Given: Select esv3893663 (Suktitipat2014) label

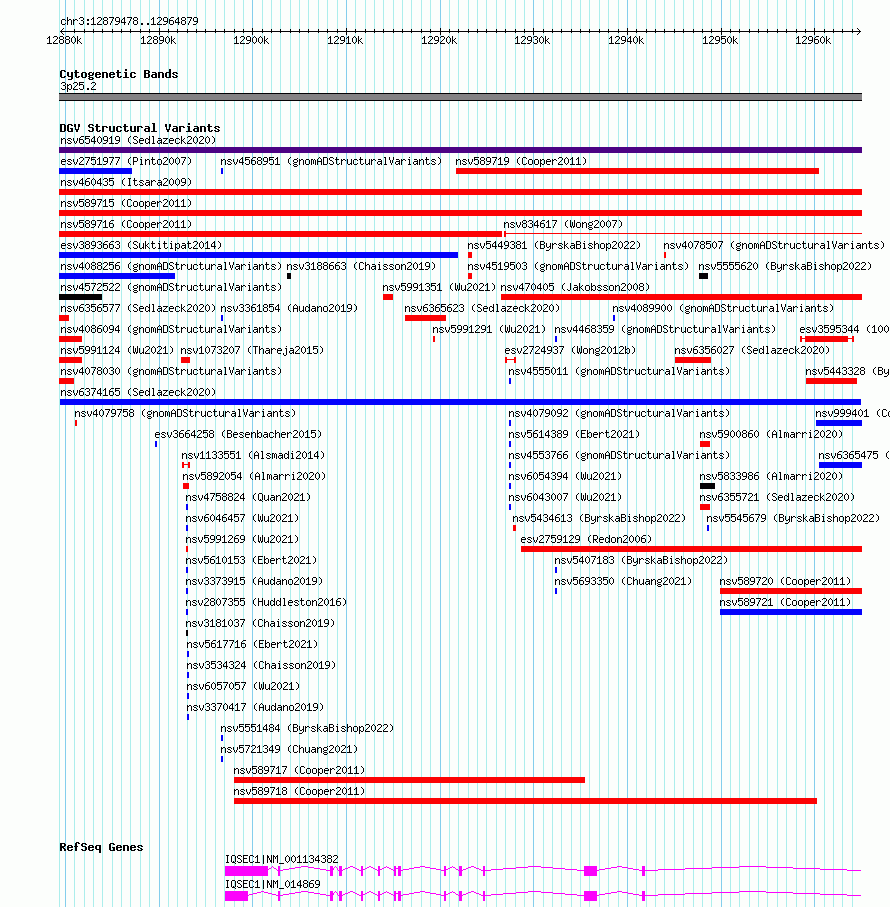Looking at the screenshot, I should [x=141, y=245].
